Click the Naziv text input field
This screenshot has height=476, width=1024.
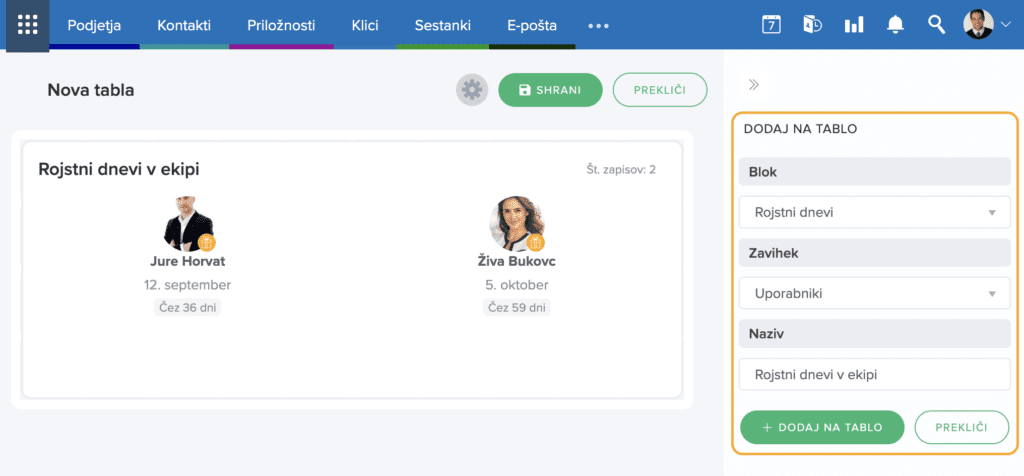pyautogui.click(x=875, y=374)
